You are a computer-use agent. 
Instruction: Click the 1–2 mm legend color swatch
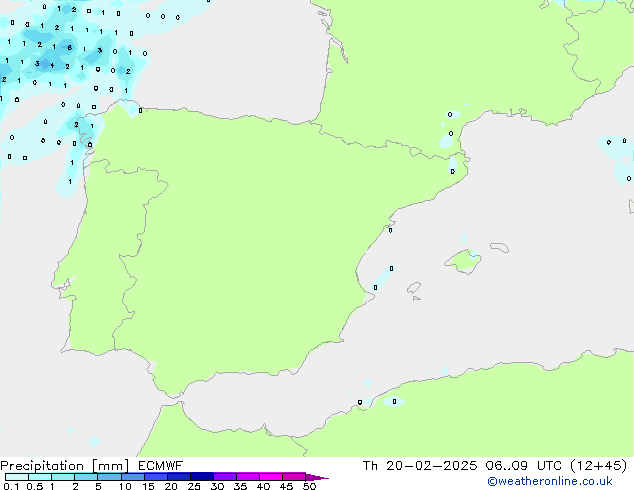(x=63, y=477)
